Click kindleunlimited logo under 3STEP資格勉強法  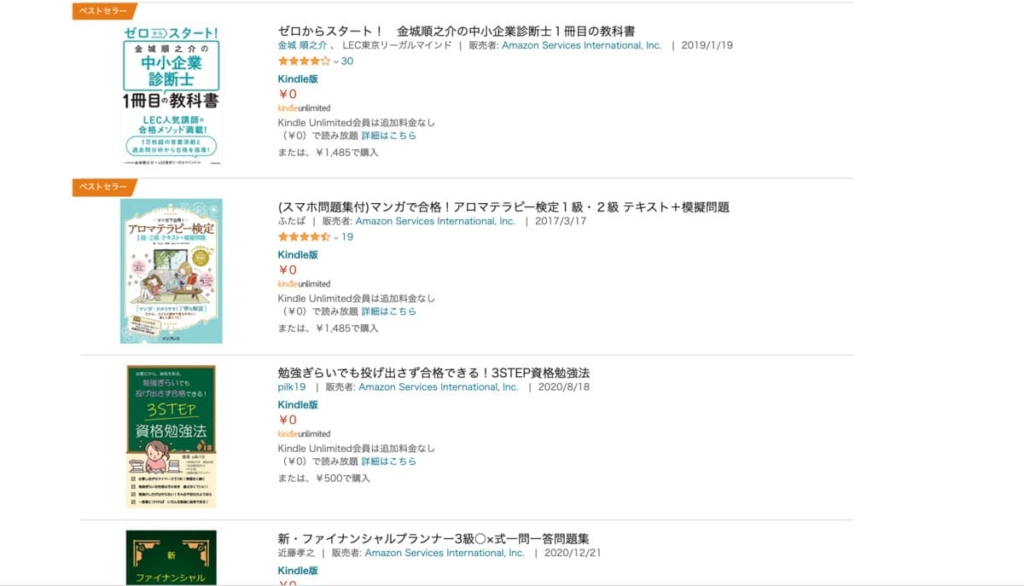[304, 434]
